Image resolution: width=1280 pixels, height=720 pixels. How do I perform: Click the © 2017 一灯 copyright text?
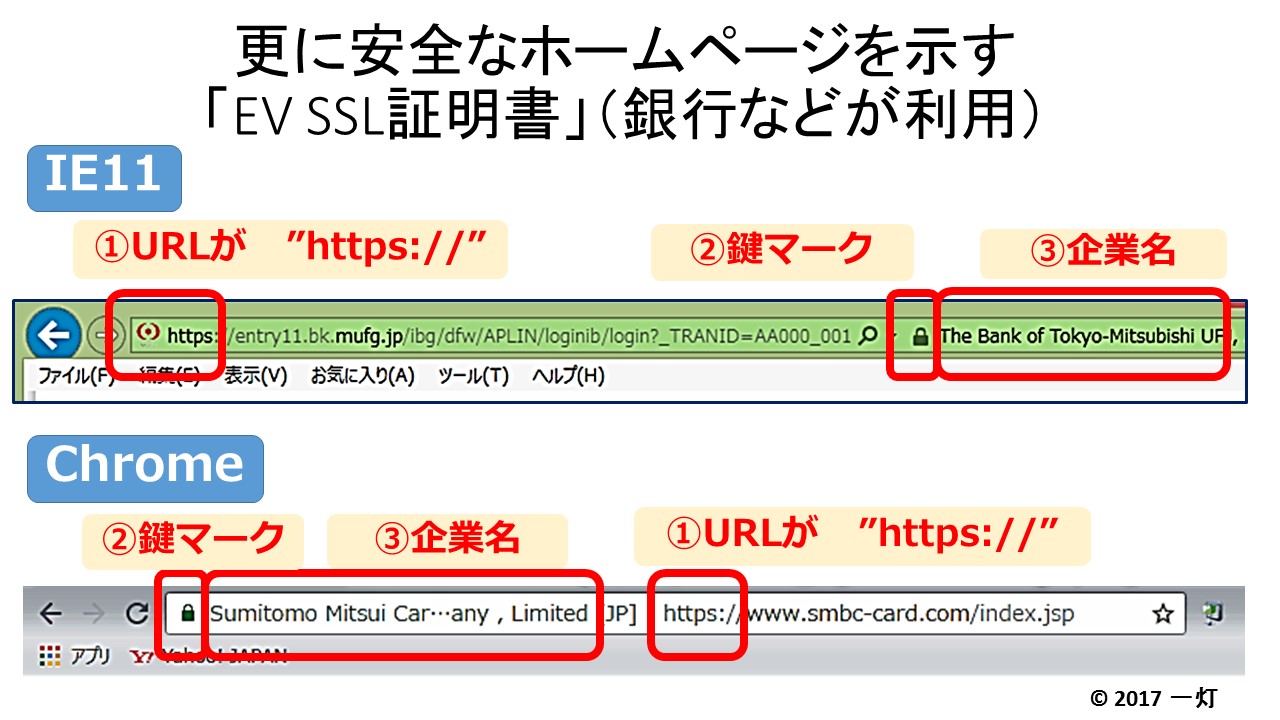coord(1153,699)
